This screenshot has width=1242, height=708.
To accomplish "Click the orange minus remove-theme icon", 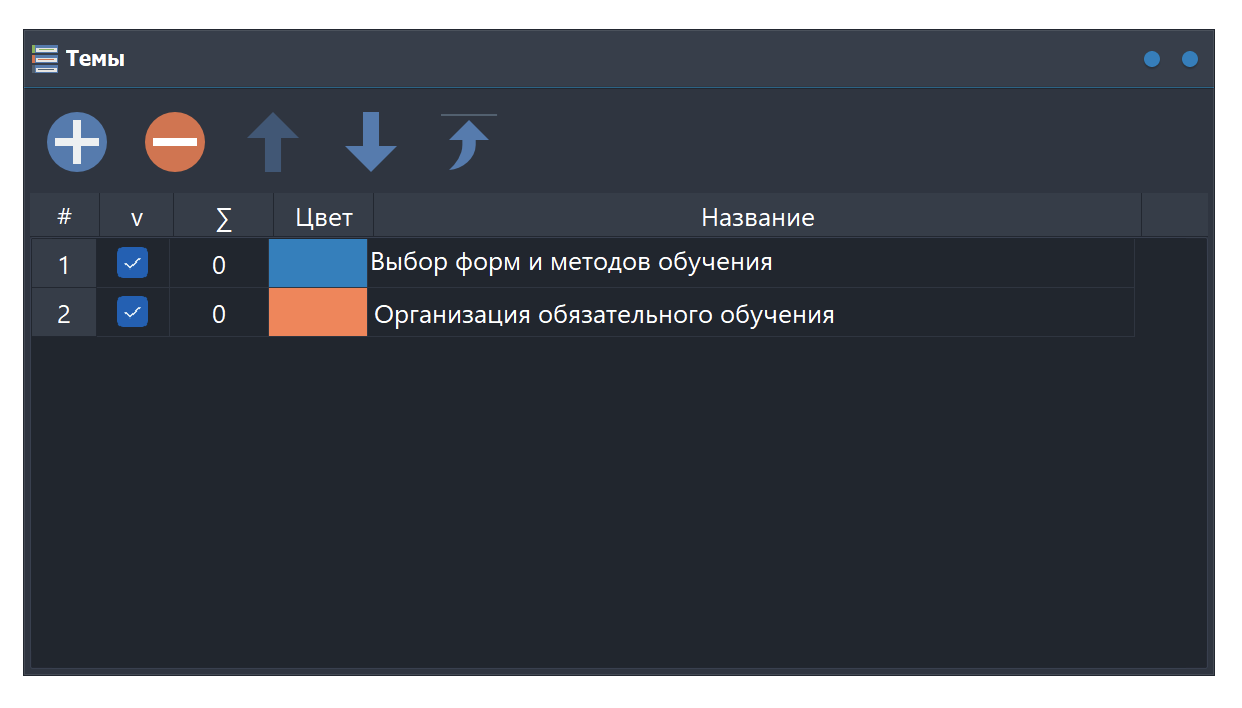I will [175, 142].
